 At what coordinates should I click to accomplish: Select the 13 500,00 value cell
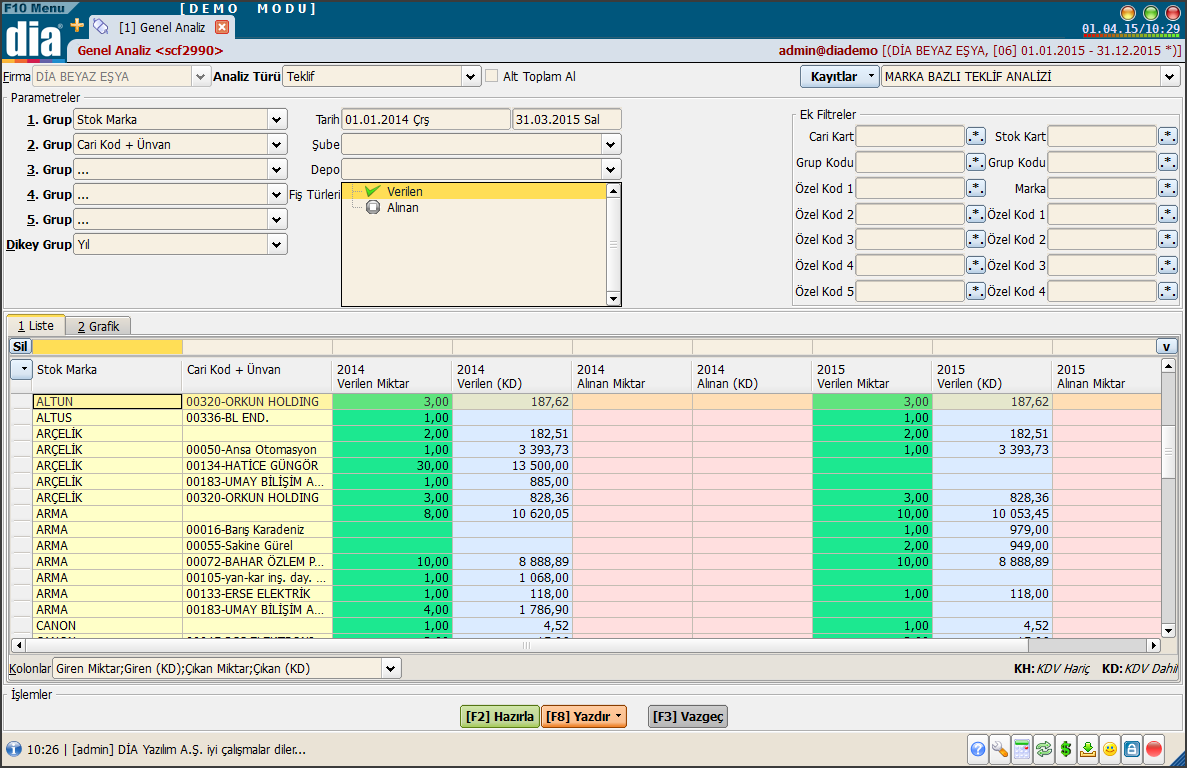(512, 465)
